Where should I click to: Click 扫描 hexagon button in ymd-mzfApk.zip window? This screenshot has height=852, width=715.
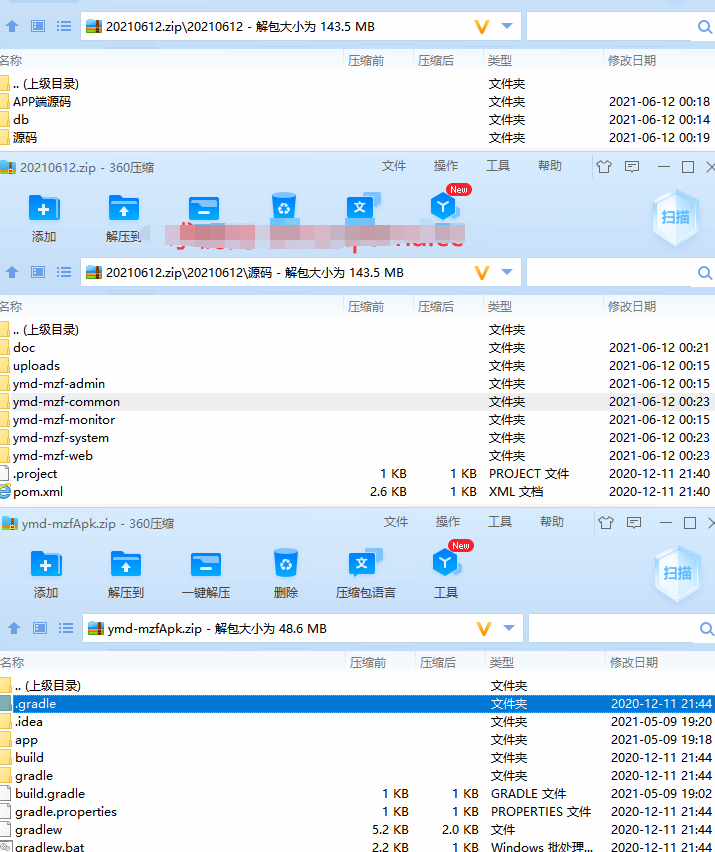click(x=677, y=572)
